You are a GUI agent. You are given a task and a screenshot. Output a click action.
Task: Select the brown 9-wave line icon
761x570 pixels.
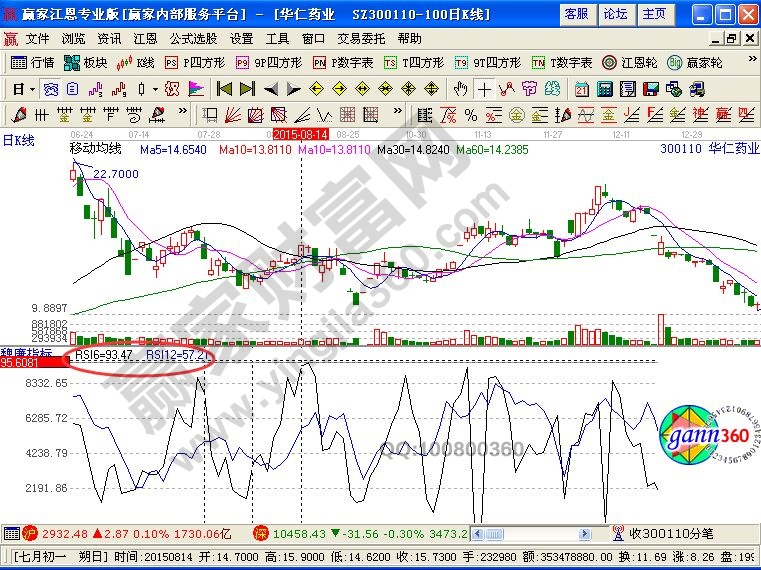pos(119,89)
